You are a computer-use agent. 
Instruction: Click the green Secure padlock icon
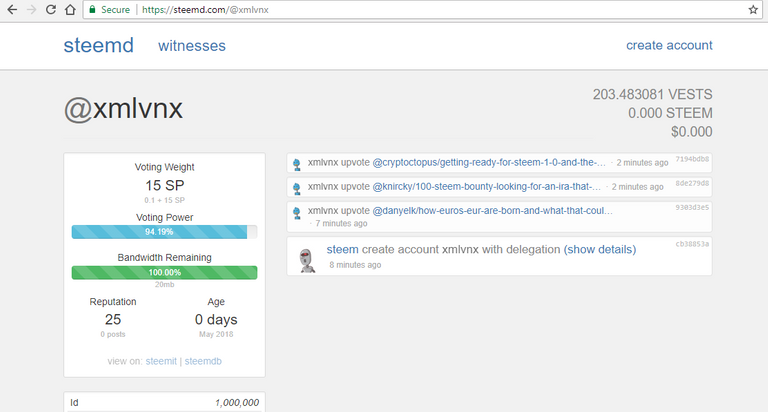click(92, 9)
